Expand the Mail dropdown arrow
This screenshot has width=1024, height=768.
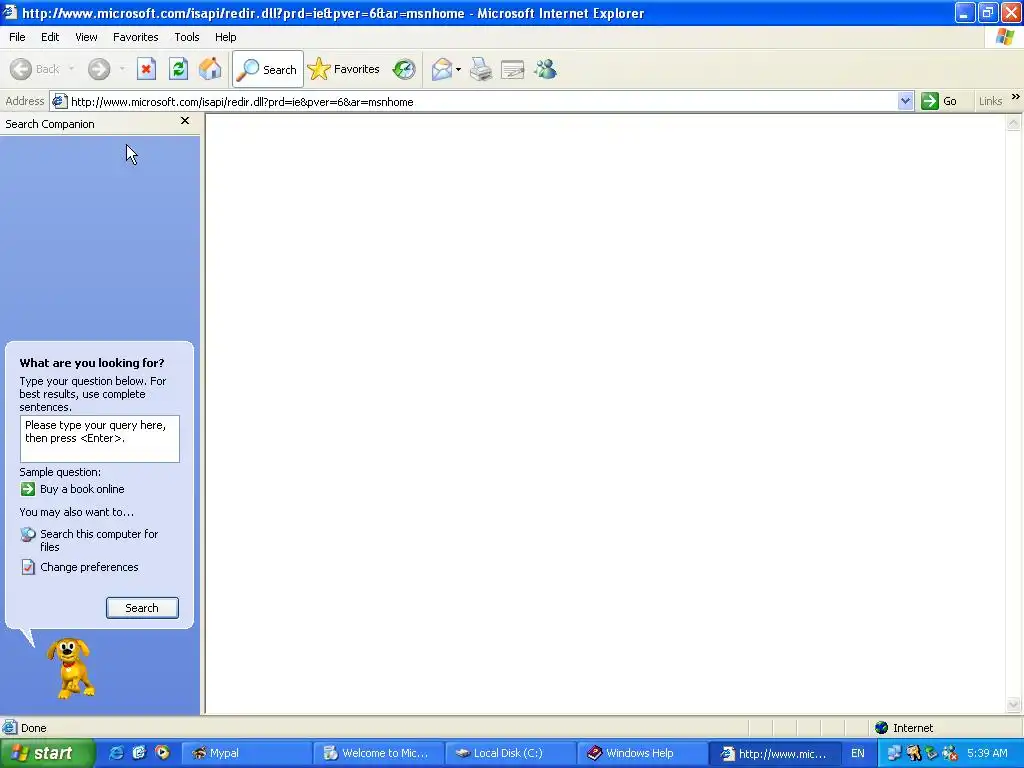coord(458,69)
